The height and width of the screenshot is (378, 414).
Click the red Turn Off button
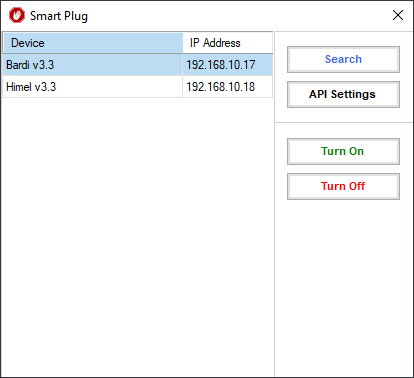tap(343, 186)
